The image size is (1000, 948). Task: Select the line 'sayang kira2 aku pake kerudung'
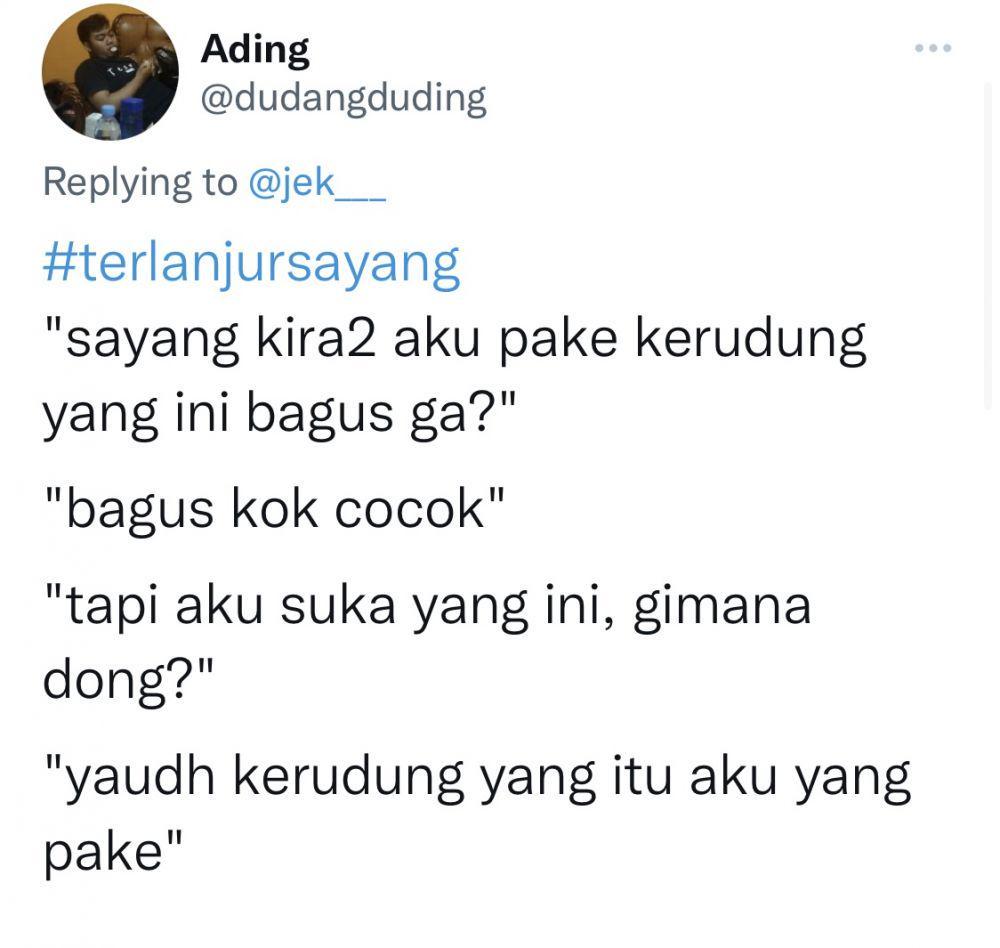point(456,341)
